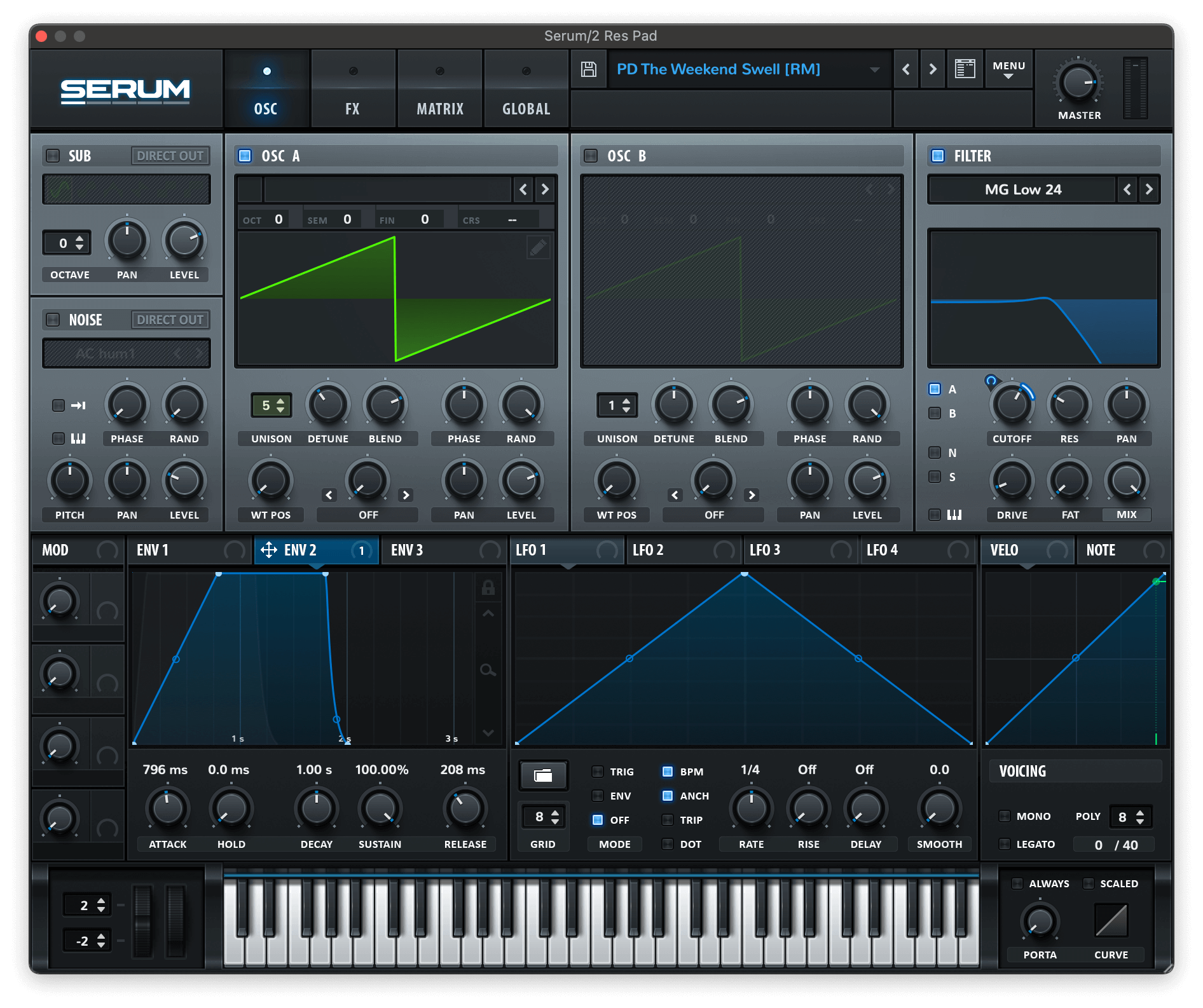Click the magnifier zoom icon in envelope view
The image size is (1203, 1008).
pos(488,670)
